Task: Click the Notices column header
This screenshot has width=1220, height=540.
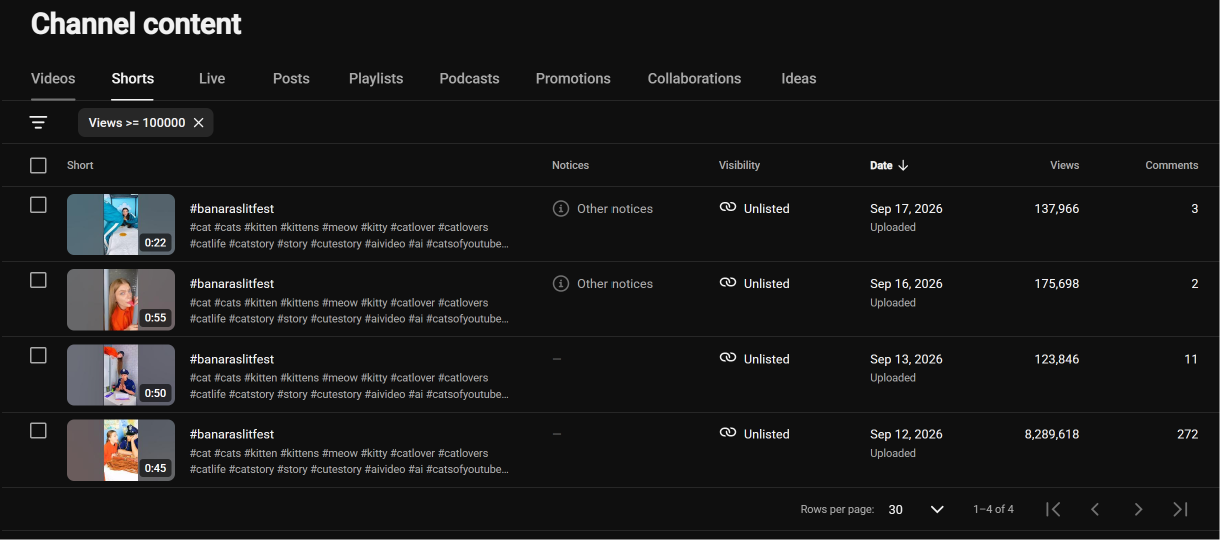Action: (x=570, y=165)
